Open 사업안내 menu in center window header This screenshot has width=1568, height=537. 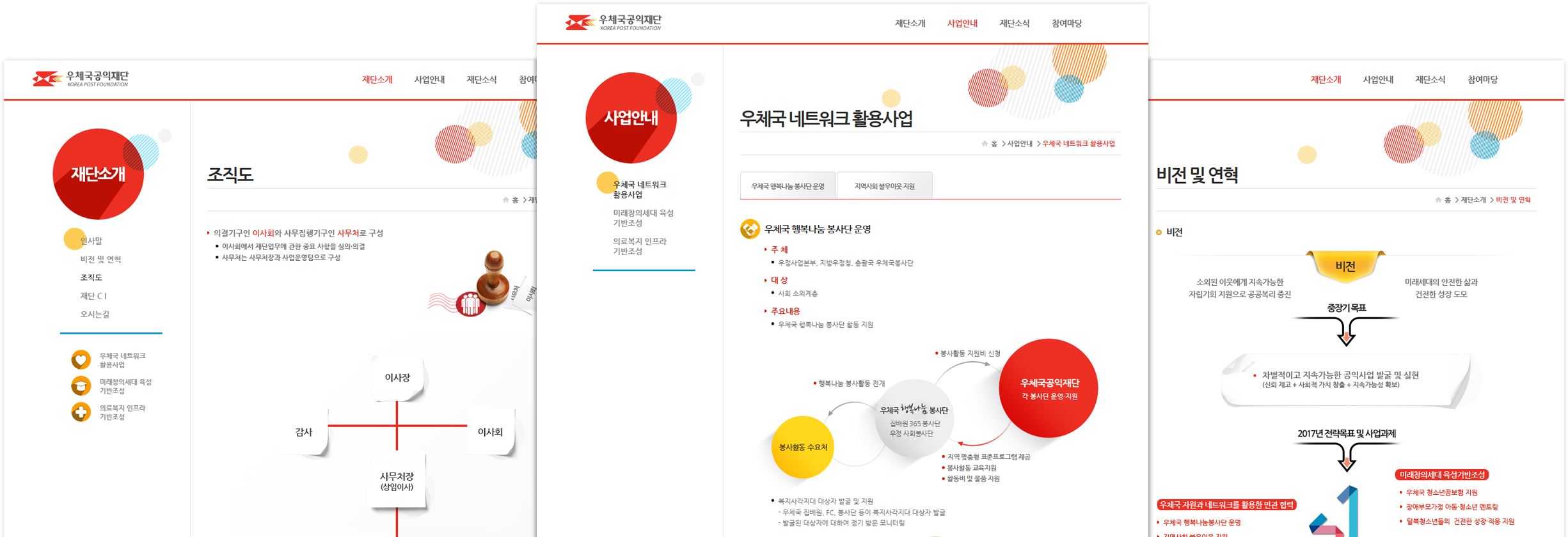[962, 24]
